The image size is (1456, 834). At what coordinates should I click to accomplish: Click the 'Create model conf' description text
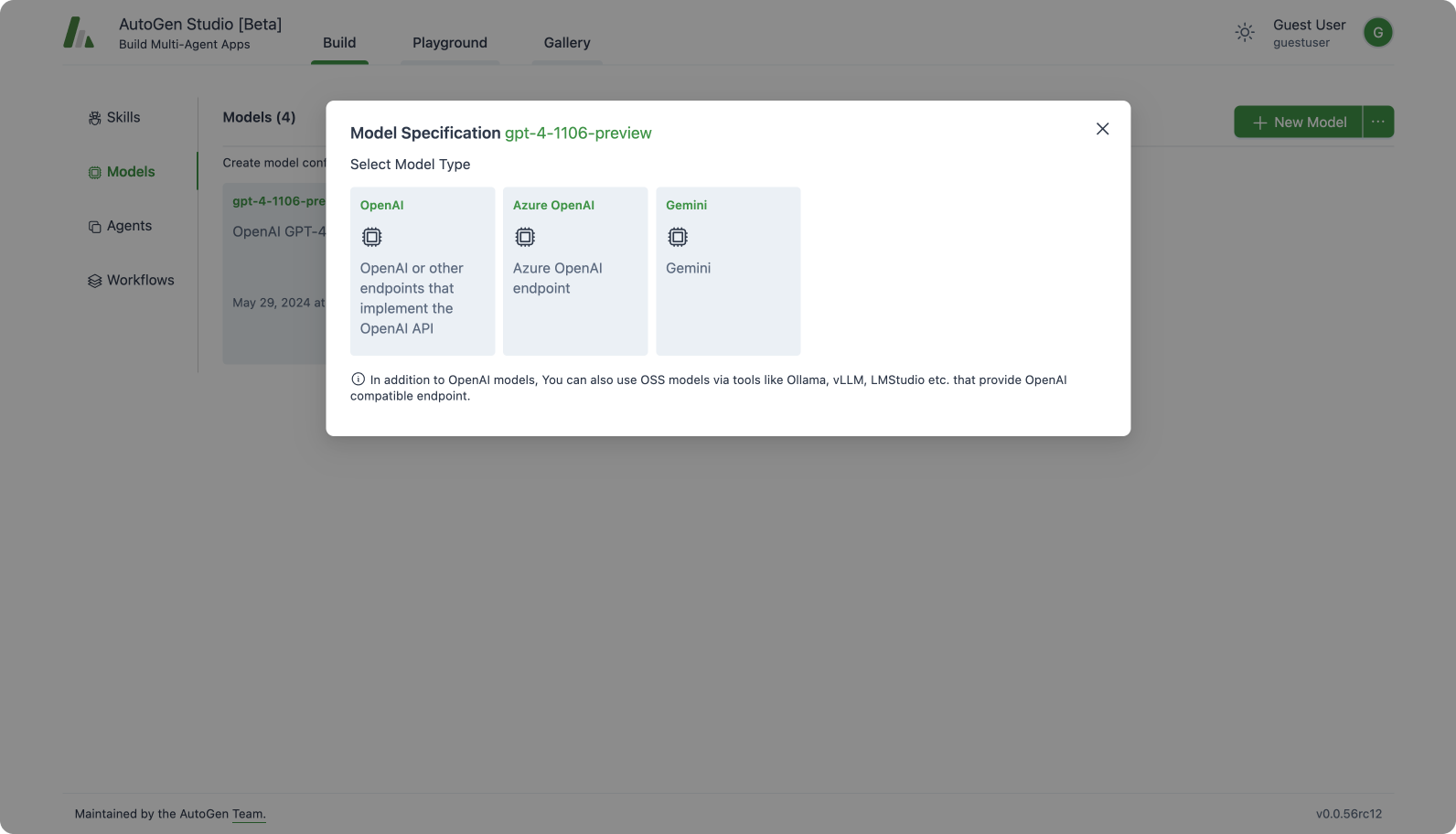tap(274, 163)
